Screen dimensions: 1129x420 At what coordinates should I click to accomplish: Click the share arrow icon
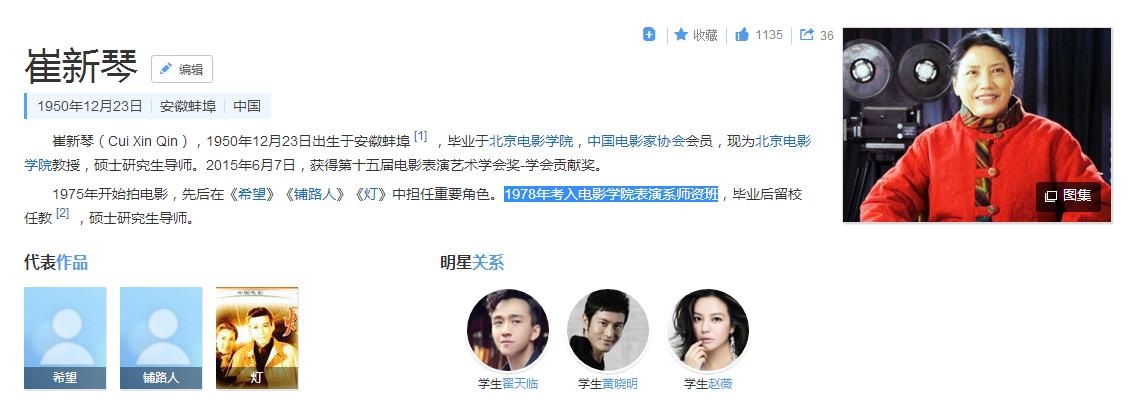click(807, 35)
